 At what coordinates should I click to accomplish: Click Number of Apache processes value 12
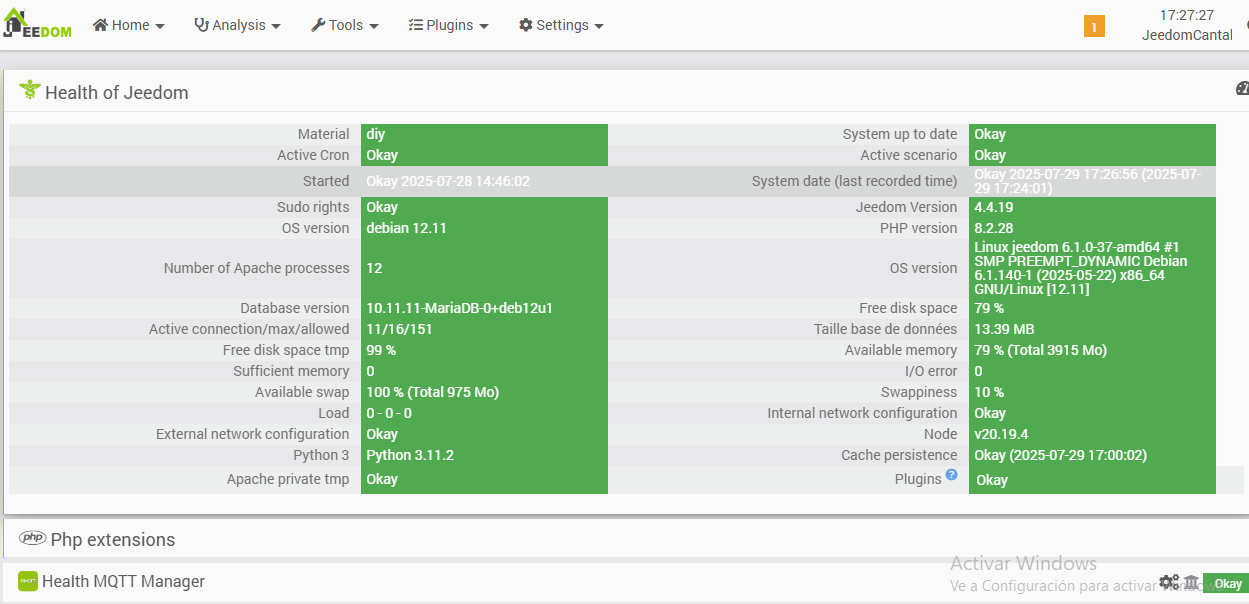pos(374,268)
